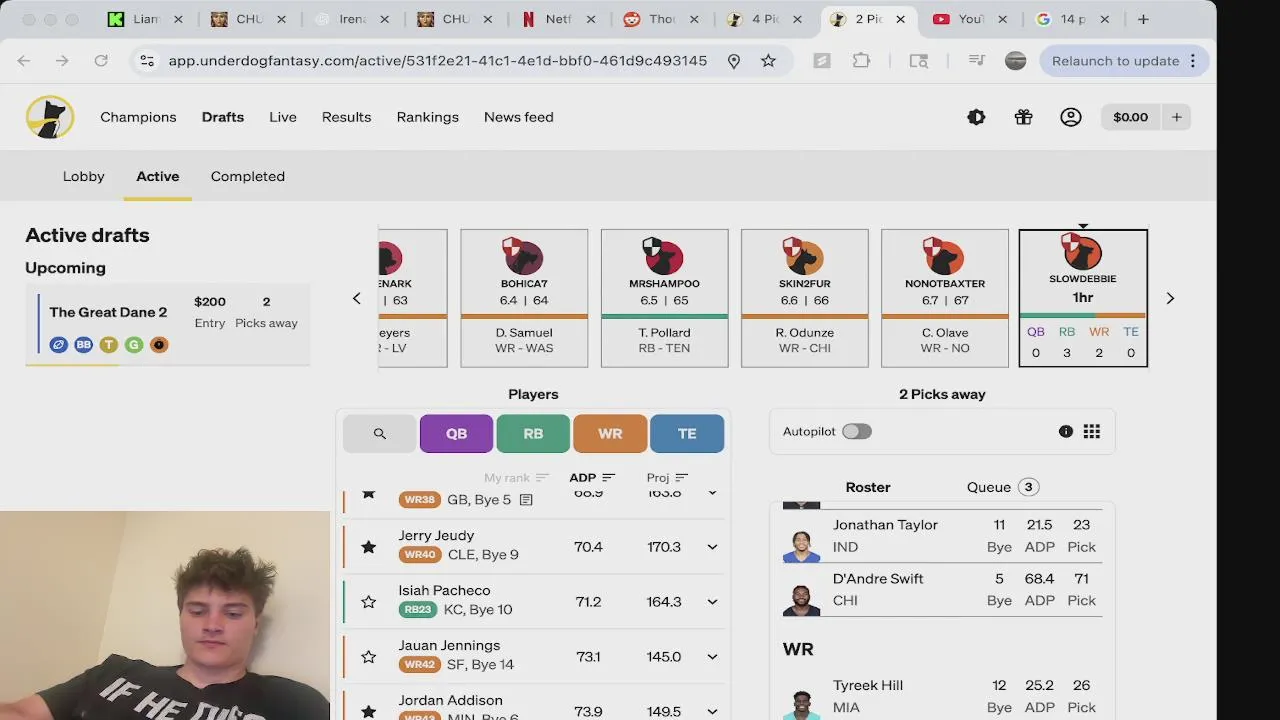The image size is (1280, 720).
Task: Show the Roster tab
Action: click(x=868, y=487)
